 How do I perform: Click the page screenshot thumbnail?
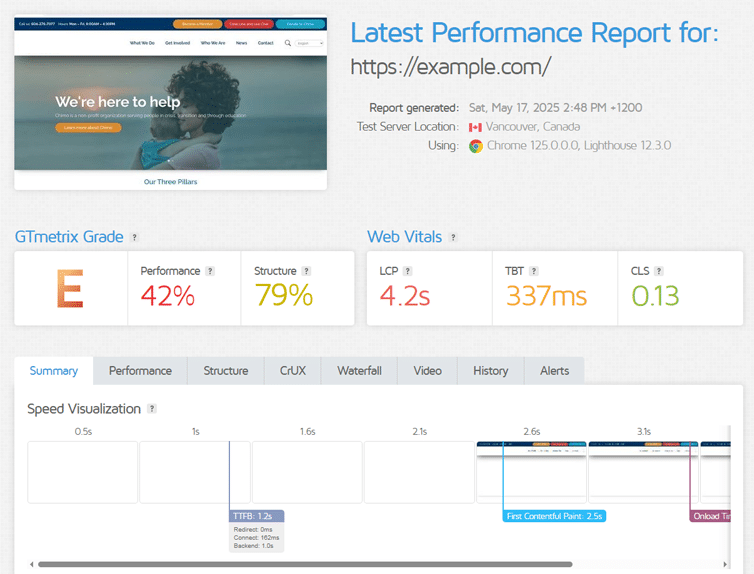[x=171, y=103]
